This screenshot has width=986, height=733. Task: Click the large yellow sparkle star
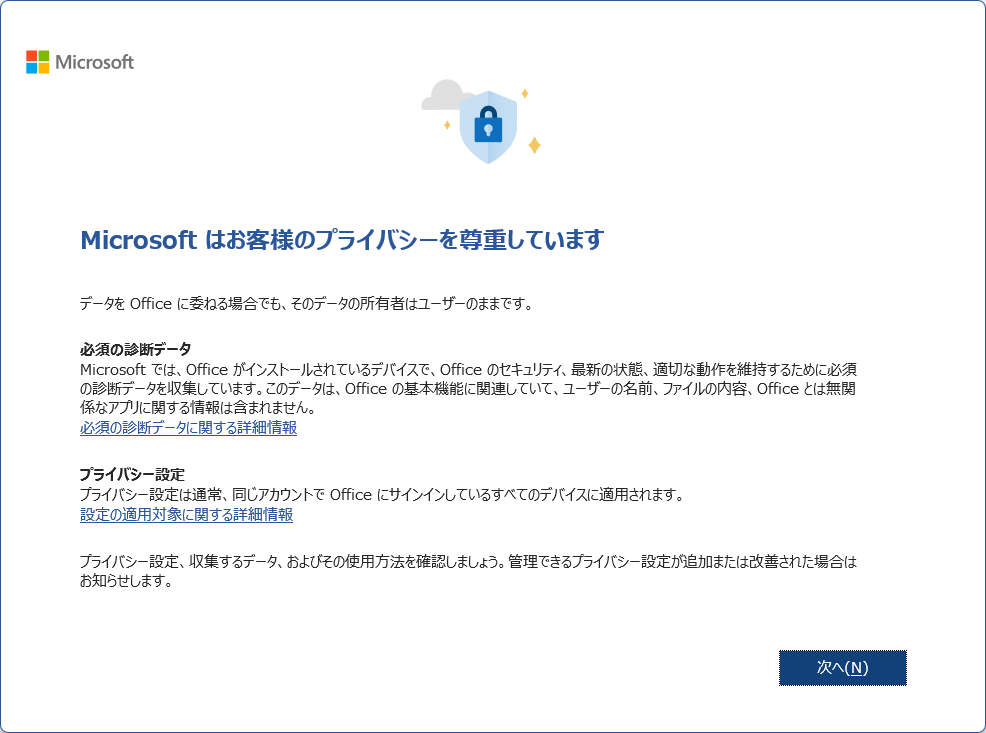535,145
